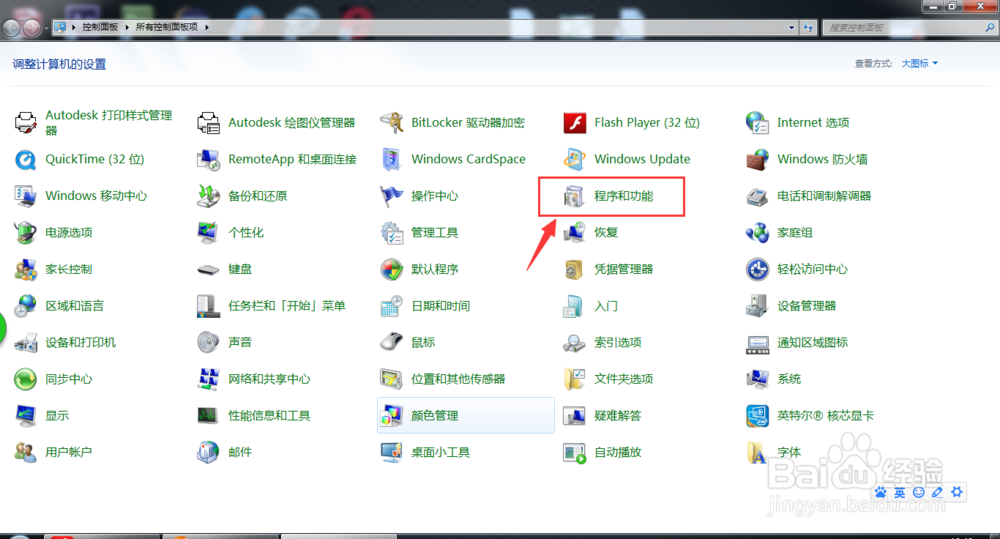
Task: Open 默认程序 icon
Action: (x=392, y=269)
